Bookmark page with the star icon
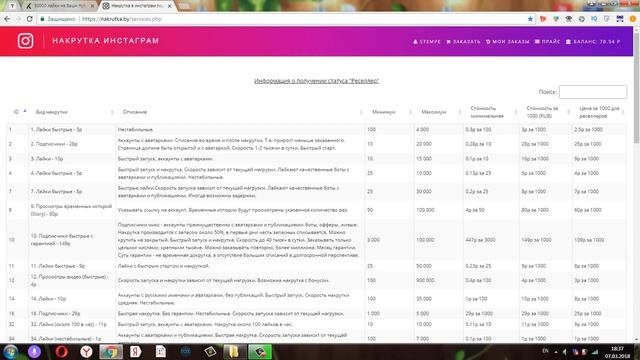Viewport: 640px width, 360px height. pyautogui.click(x=530, y=19)
